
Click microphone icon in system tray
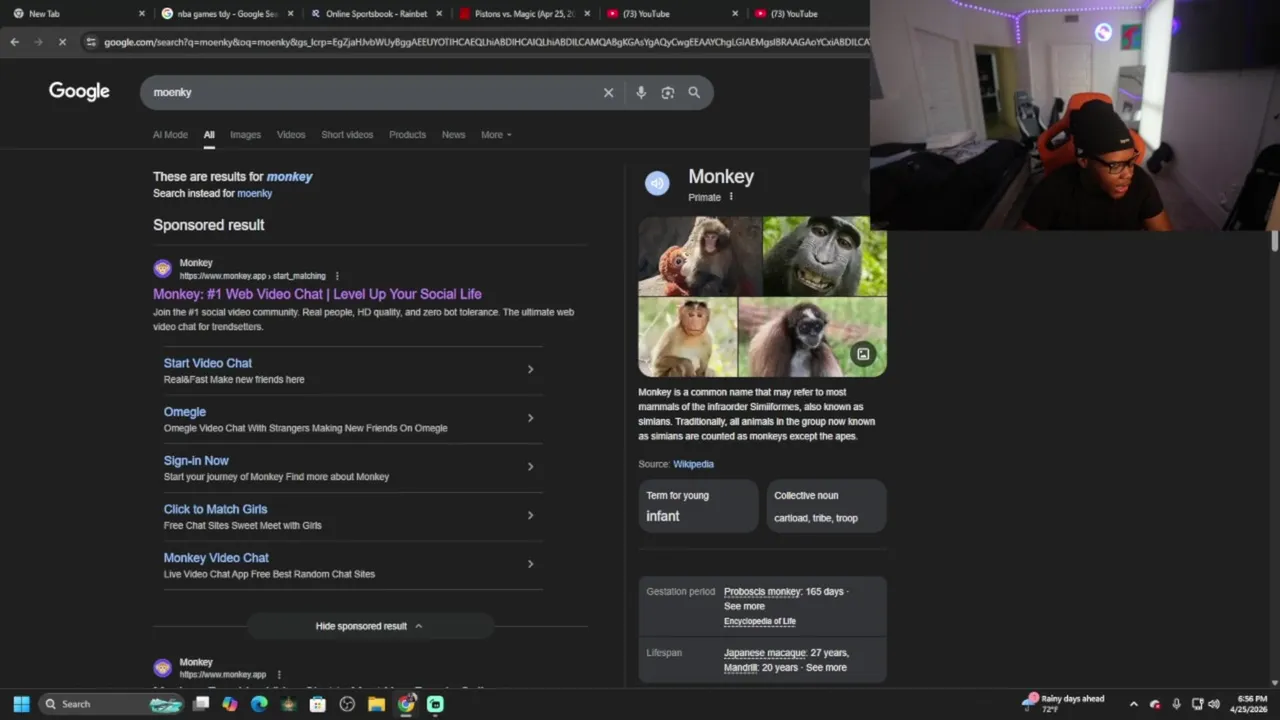click(x=1176, y=704)
